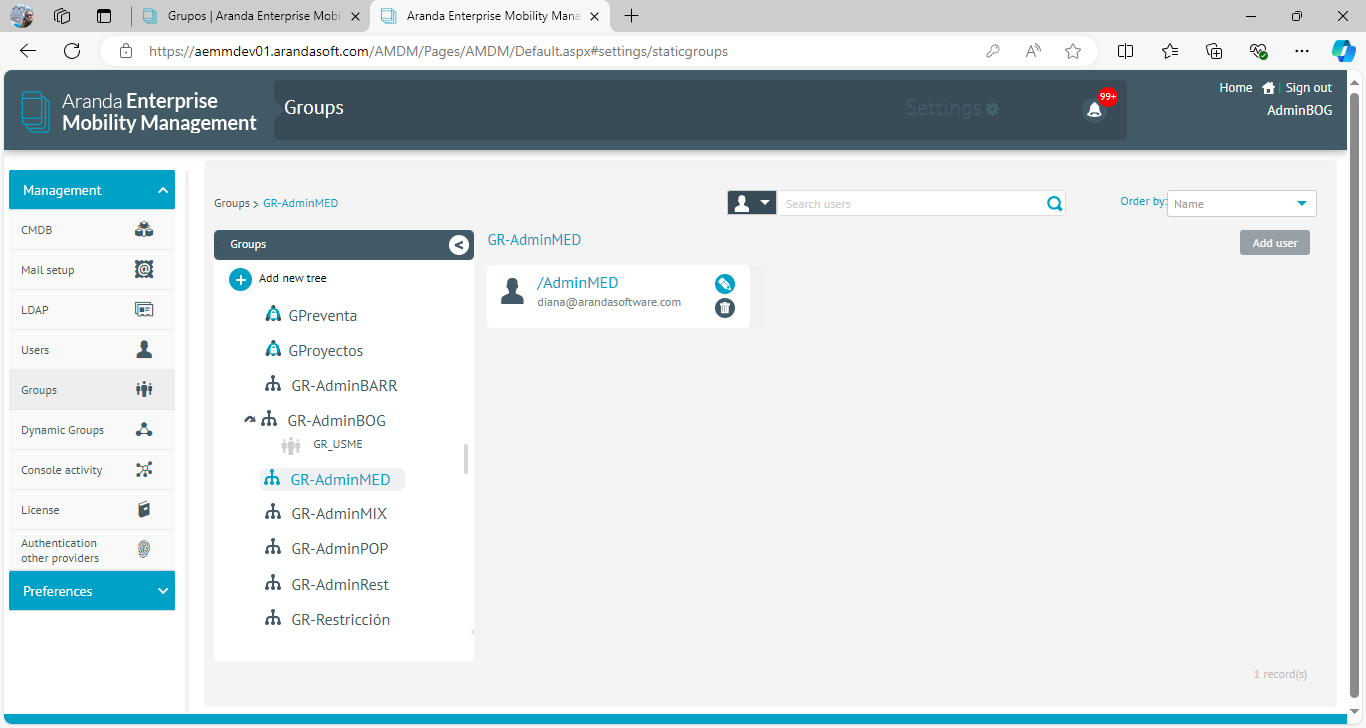This screenshot has width=1366, height=728.
Task: Click the avatar icon of /AdminMED
Action: (x=513, y=292)
